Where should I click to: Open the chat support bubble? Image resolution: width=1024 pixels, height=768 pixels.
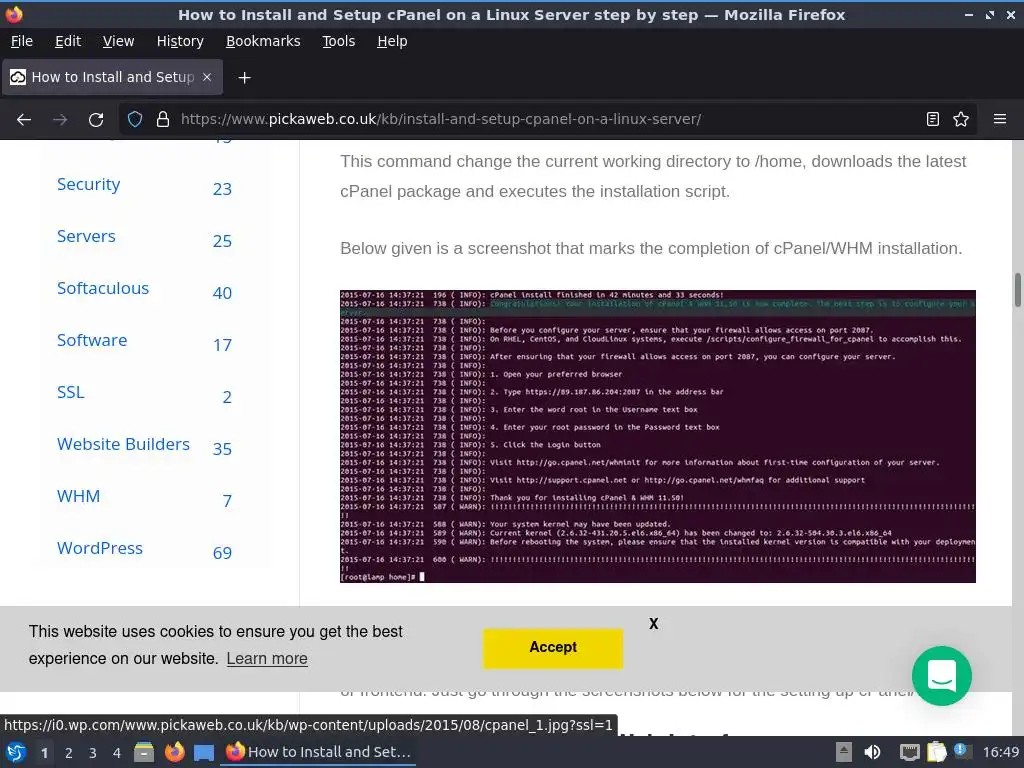coord(942,676)
